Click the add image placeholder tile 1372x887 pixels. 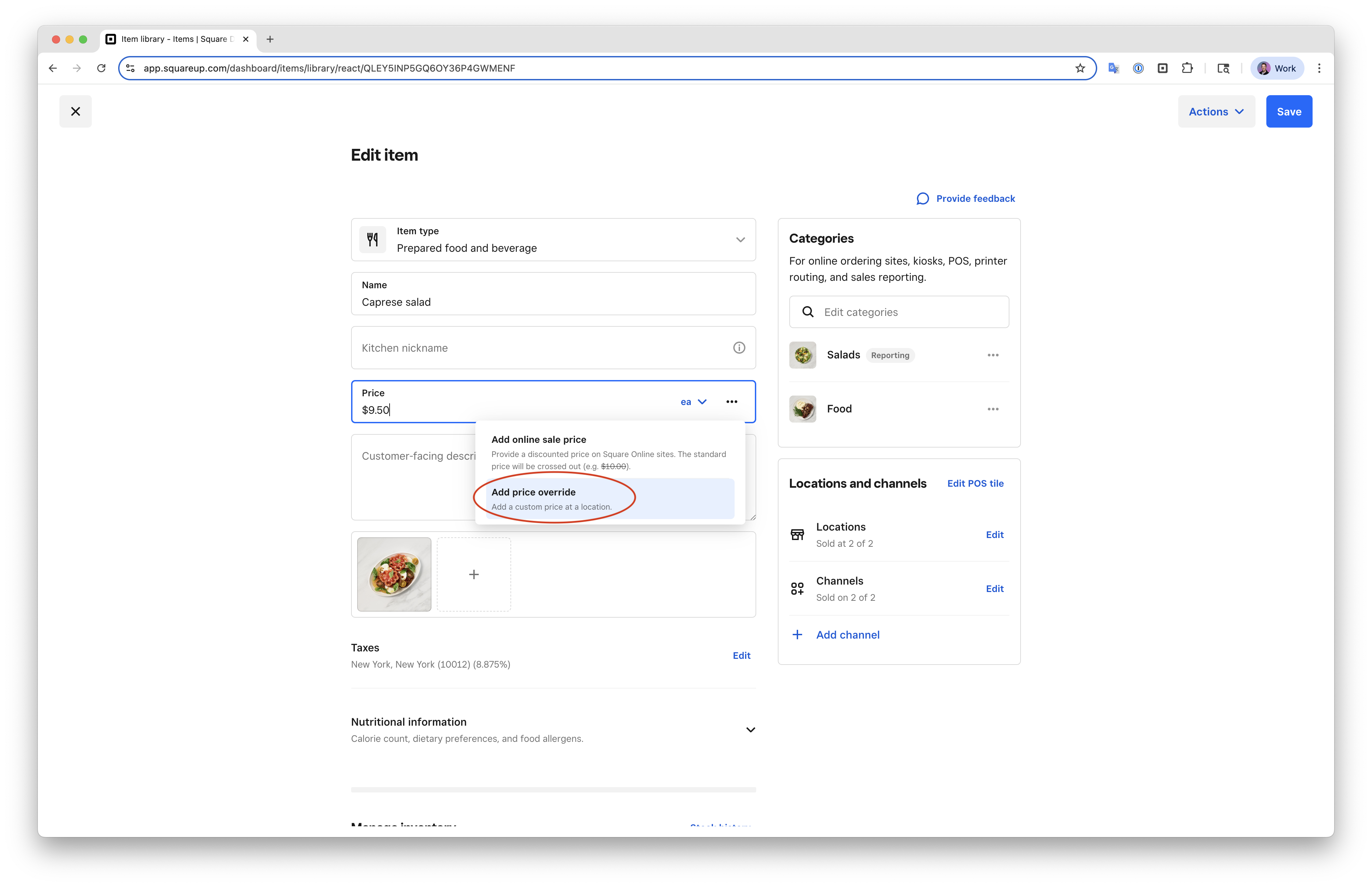pos(473,575)
